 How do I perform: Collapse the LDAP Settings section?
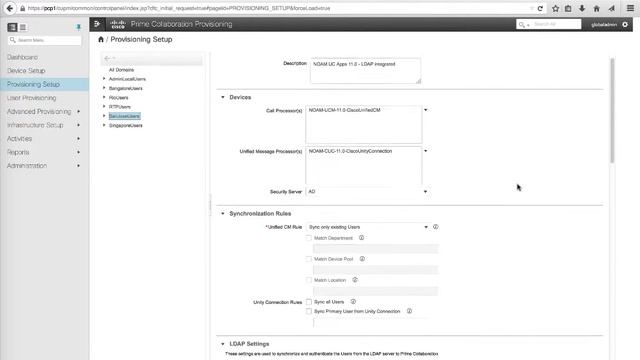pos(223,344)
